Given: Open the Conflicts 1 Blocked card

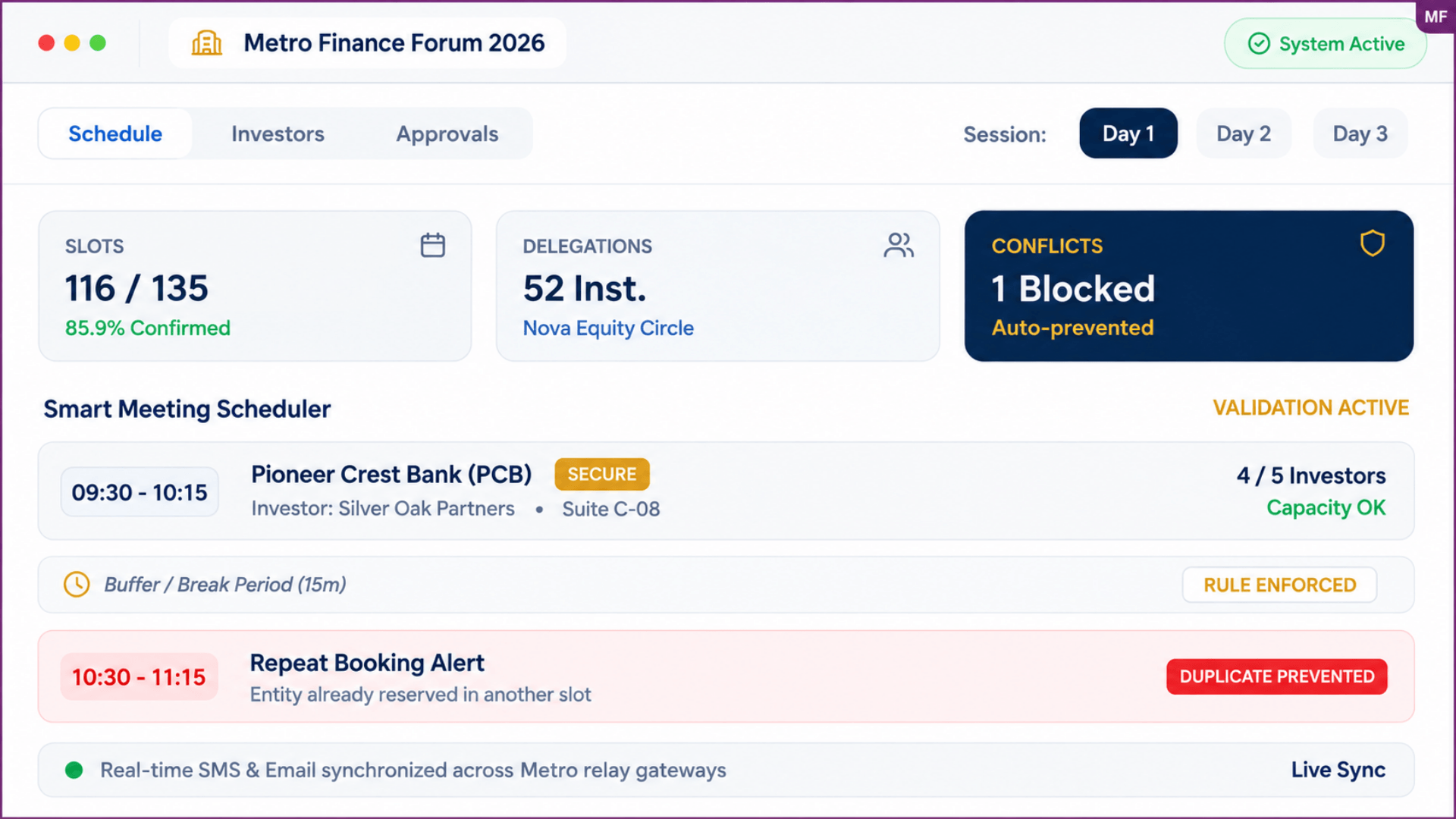Looking at the screenshot, I should pyautogui.click(x=1189, y=286).
